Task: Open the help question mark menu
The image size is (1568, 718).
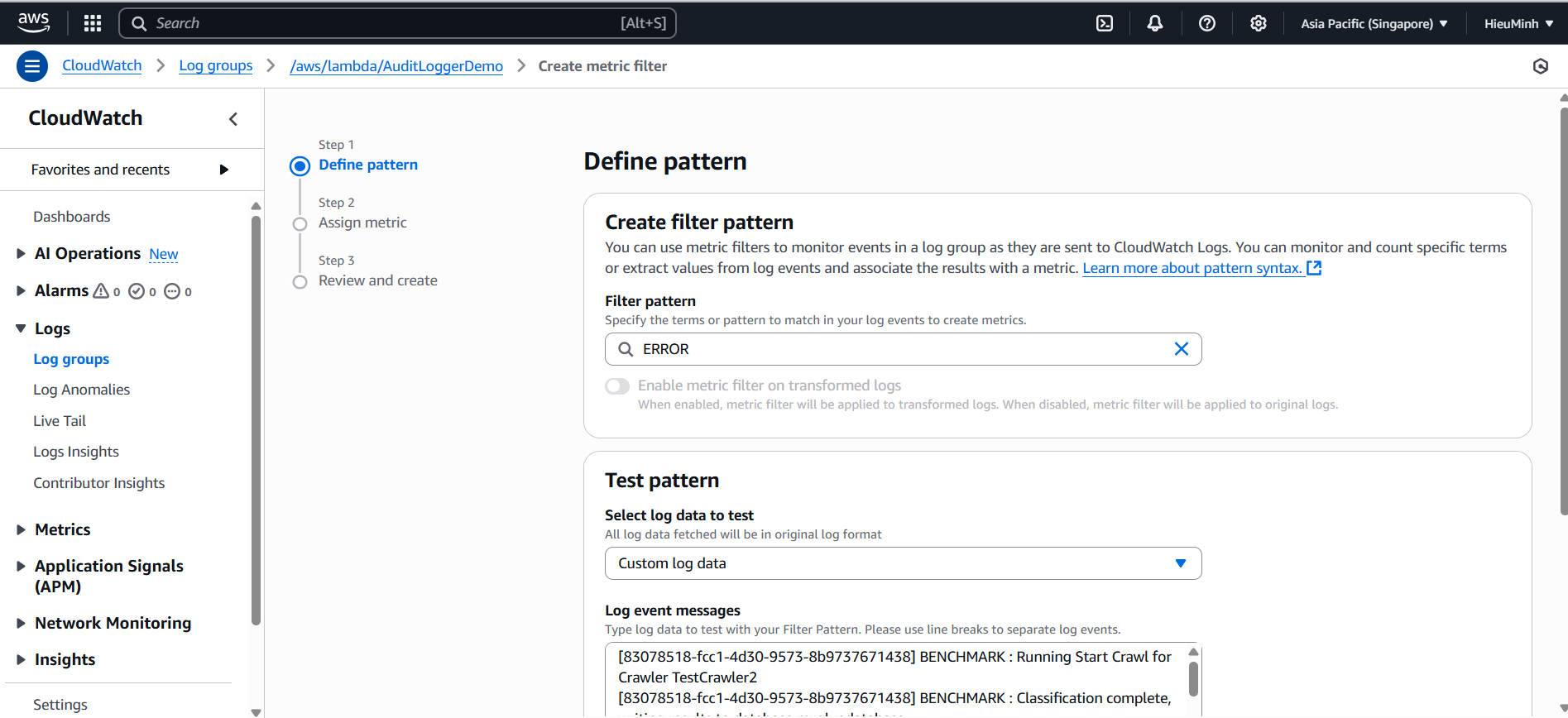Action: click(1207, 23)
